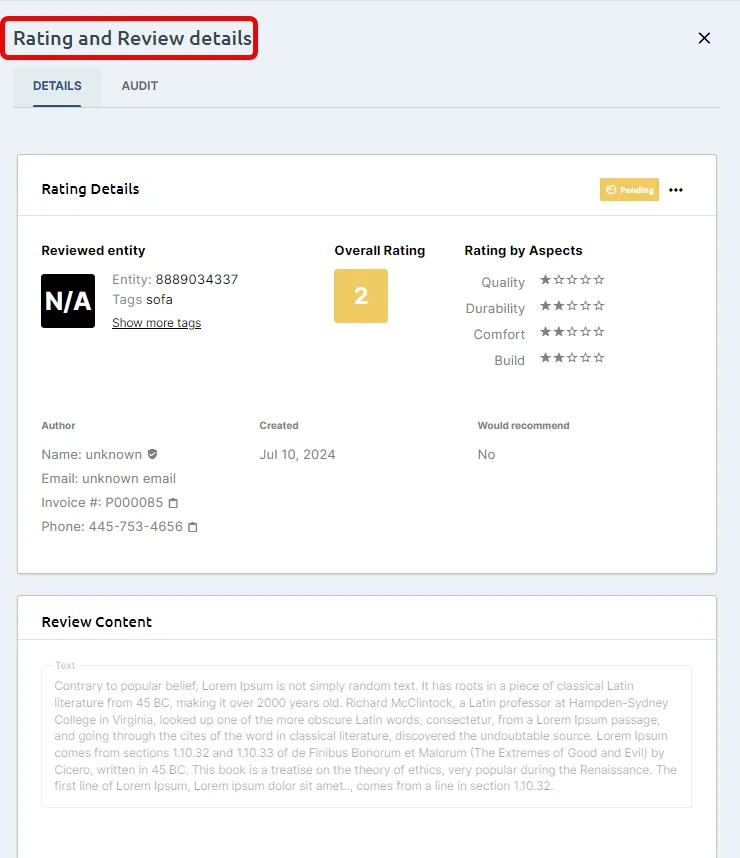Viewport: 740px width, 858px height.
Task: Click the Show more tags link
Action: [157, 323]
